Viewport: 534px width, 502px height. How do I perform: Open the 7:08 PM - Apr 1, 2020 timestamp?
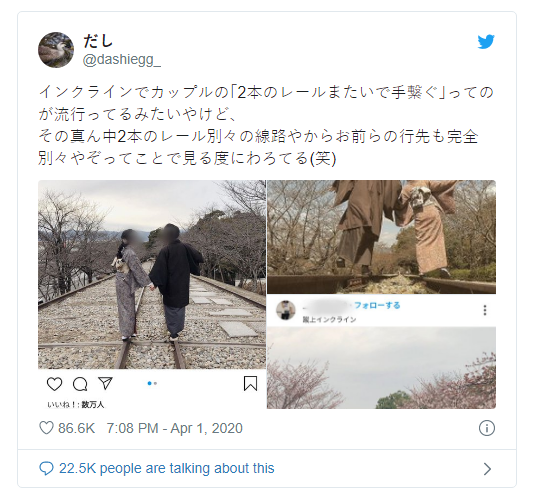(174, 428)
